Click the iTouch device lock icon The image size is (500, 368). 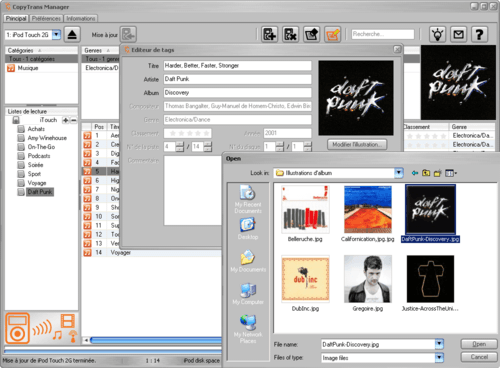(16, 120)
